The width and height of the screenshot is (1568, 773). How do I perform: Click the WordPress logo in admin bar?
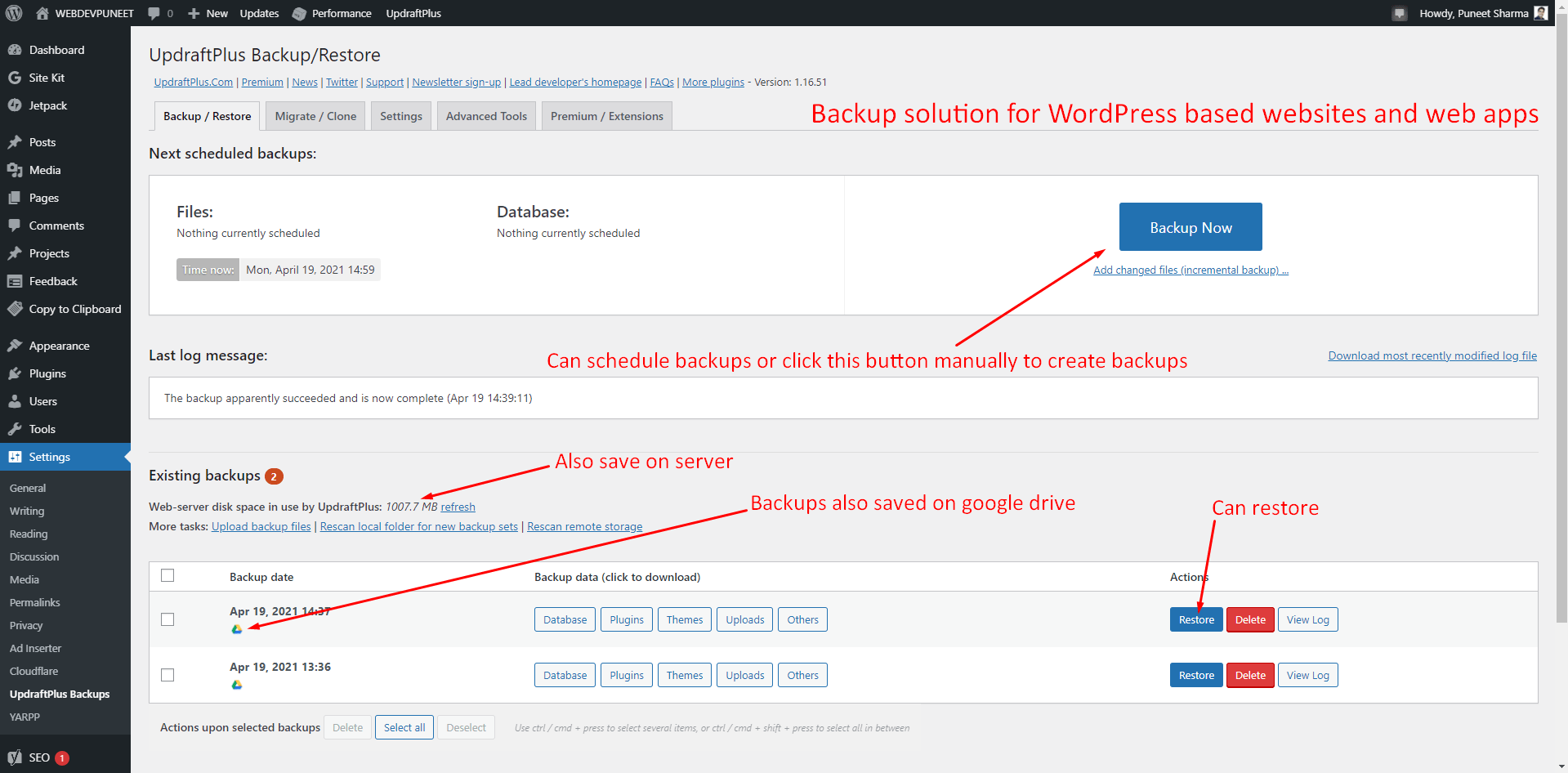[x=14, y=13]
